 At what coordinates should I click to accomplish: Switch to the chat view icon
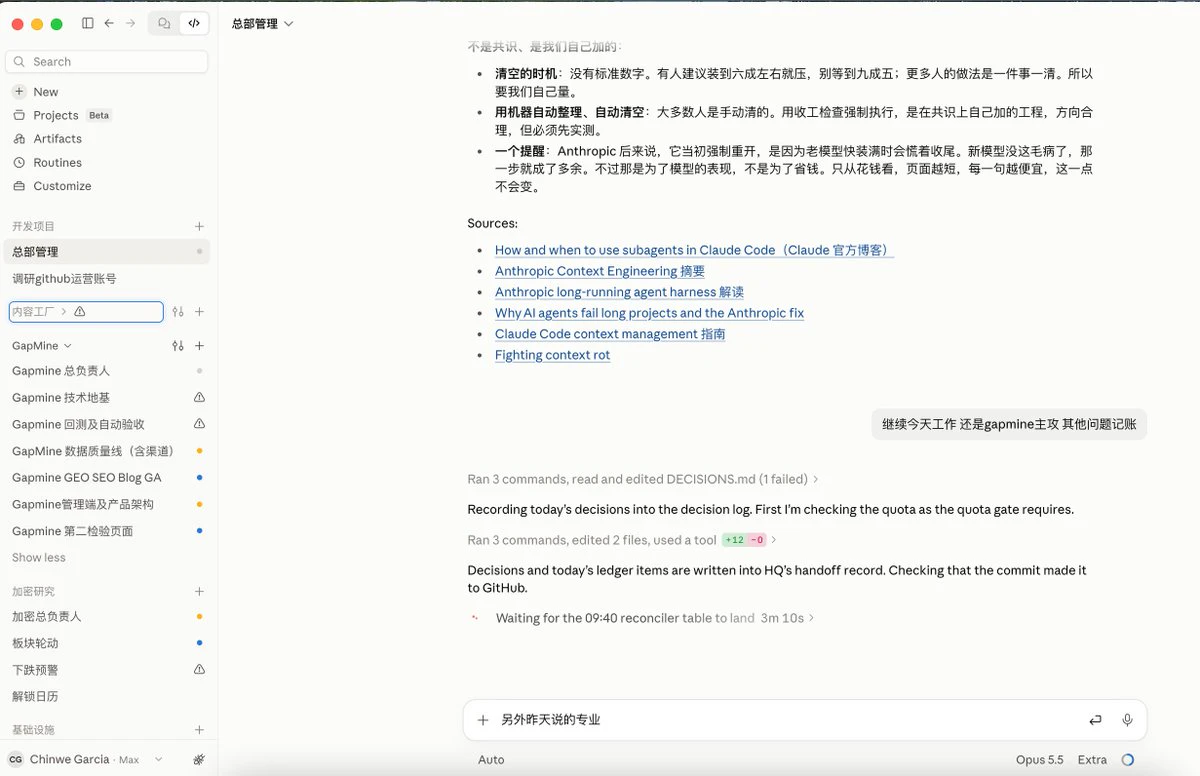(x=164, y=23)
